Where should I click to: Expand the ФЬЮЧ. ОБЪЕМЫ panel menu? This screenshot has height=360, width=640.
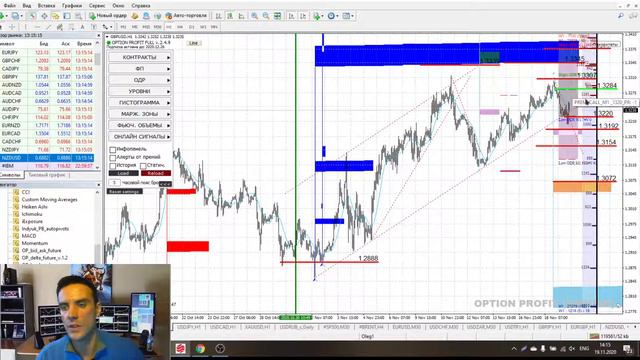coord(140,125)
